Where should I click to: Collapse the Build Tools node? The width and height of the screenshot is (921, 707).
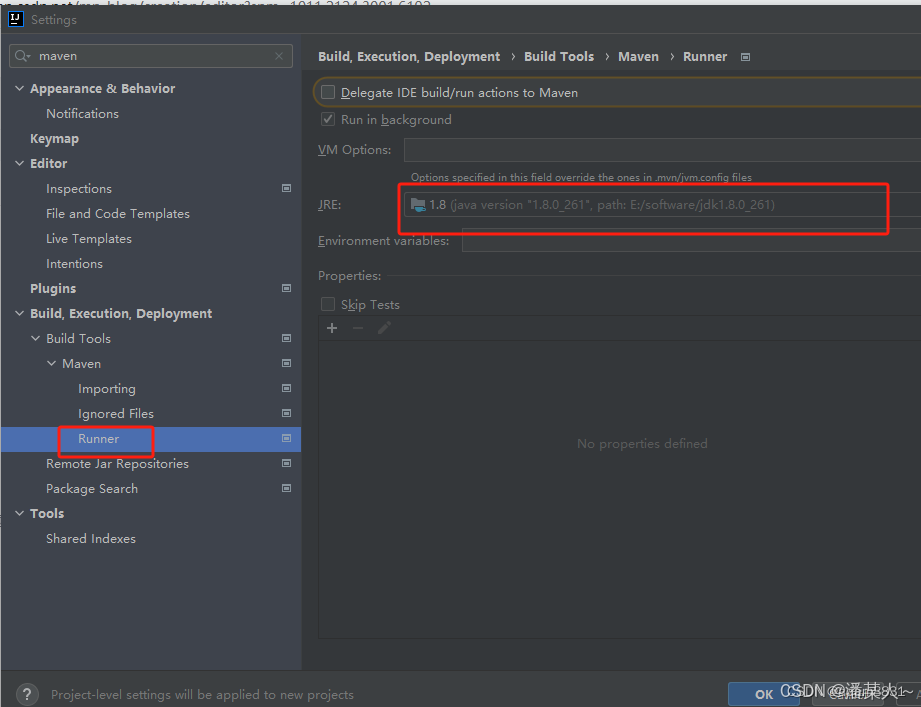coord(36,338)
